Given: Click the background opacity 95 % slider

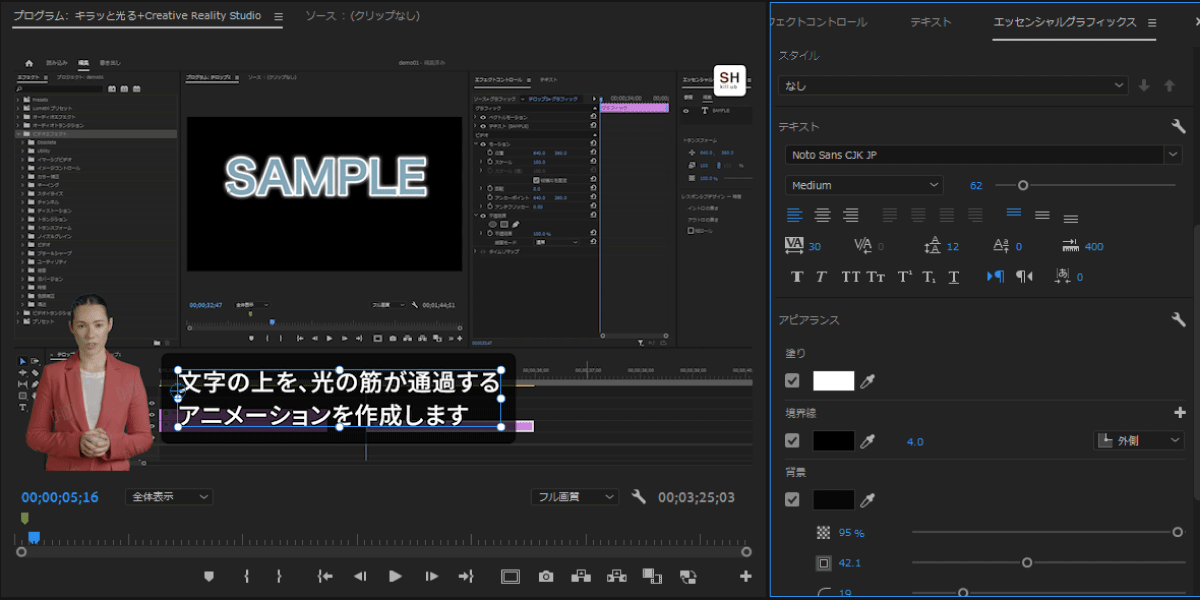Looking at the screenshot, I should coord(1047,532).
